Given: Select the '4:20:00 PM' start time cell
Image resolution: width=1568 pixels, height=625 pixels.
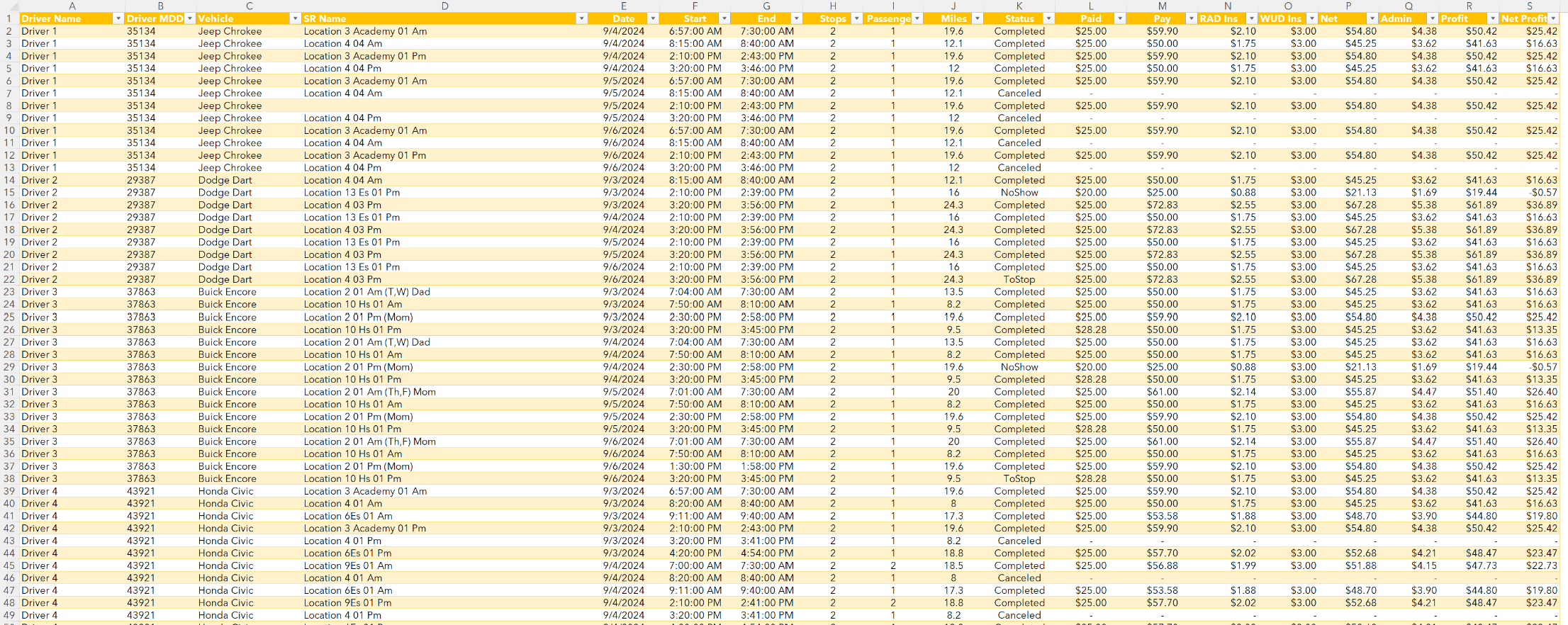Looking at the screenshot, I should point(695,553).
